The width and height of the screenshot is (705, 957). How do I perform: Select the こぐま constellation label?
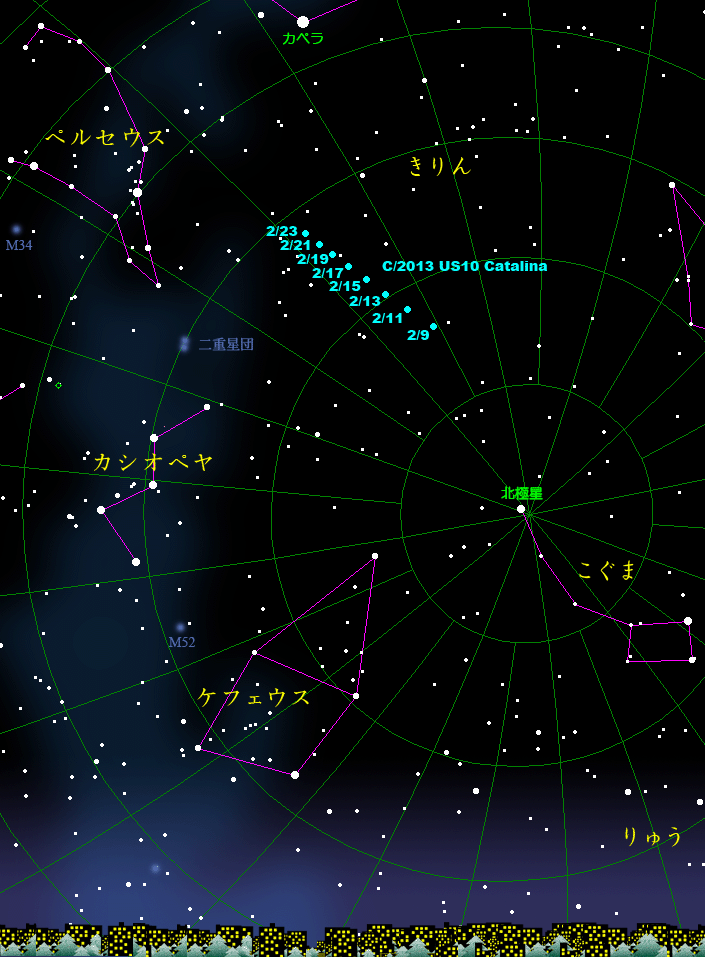606,570
